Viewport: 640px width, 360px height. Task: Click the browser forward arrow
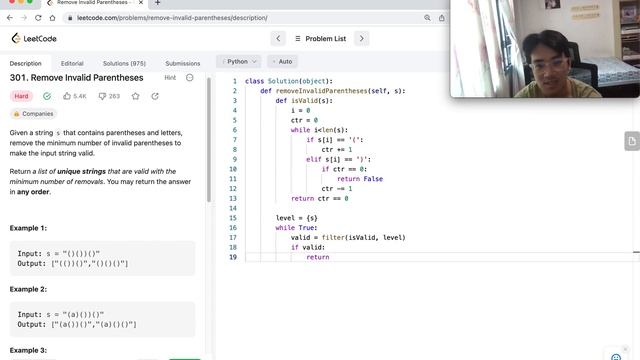coord(24,18)
